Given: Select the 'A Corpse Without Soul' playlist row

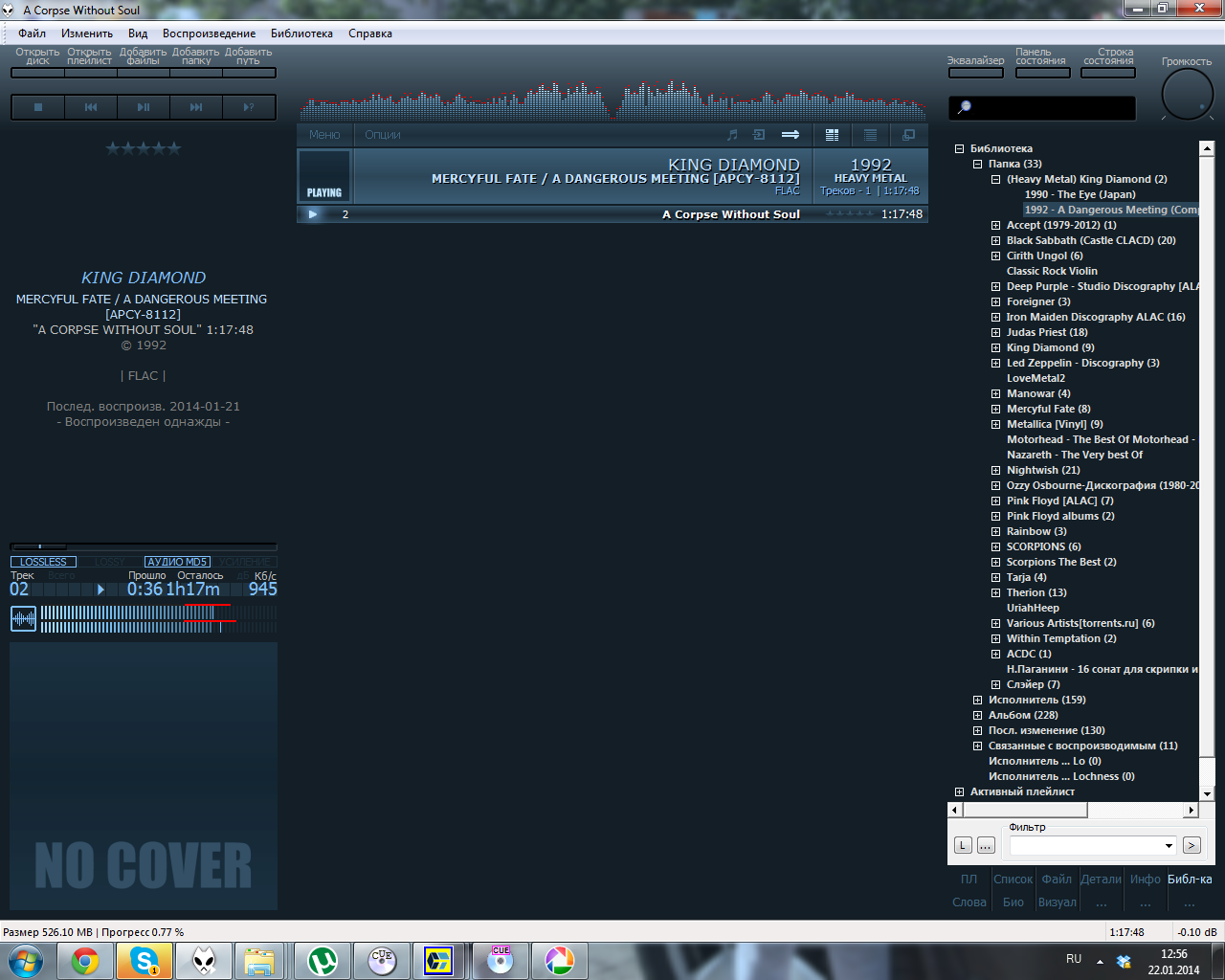Looking at the screenshot, I should tap(612, 214).
